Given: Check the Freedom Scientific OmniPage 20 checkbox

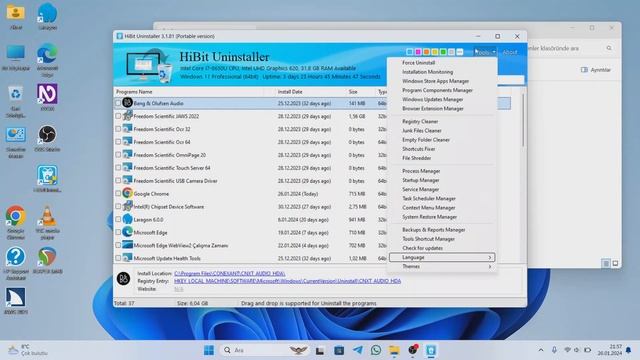Looking at the screenshot, I should (x=118, y=155).
